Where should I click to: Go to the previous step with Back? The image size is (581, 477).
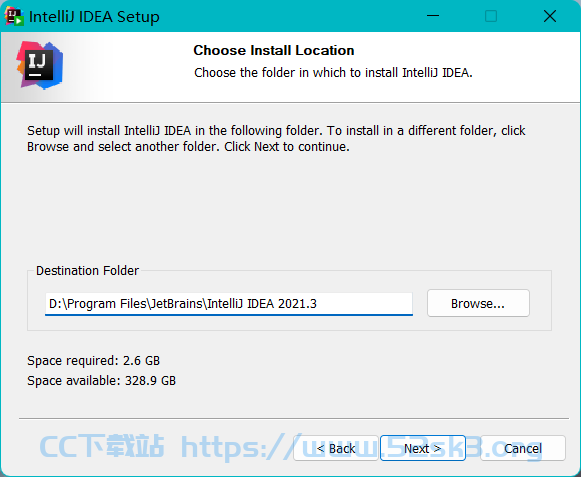tap(336, 448)
